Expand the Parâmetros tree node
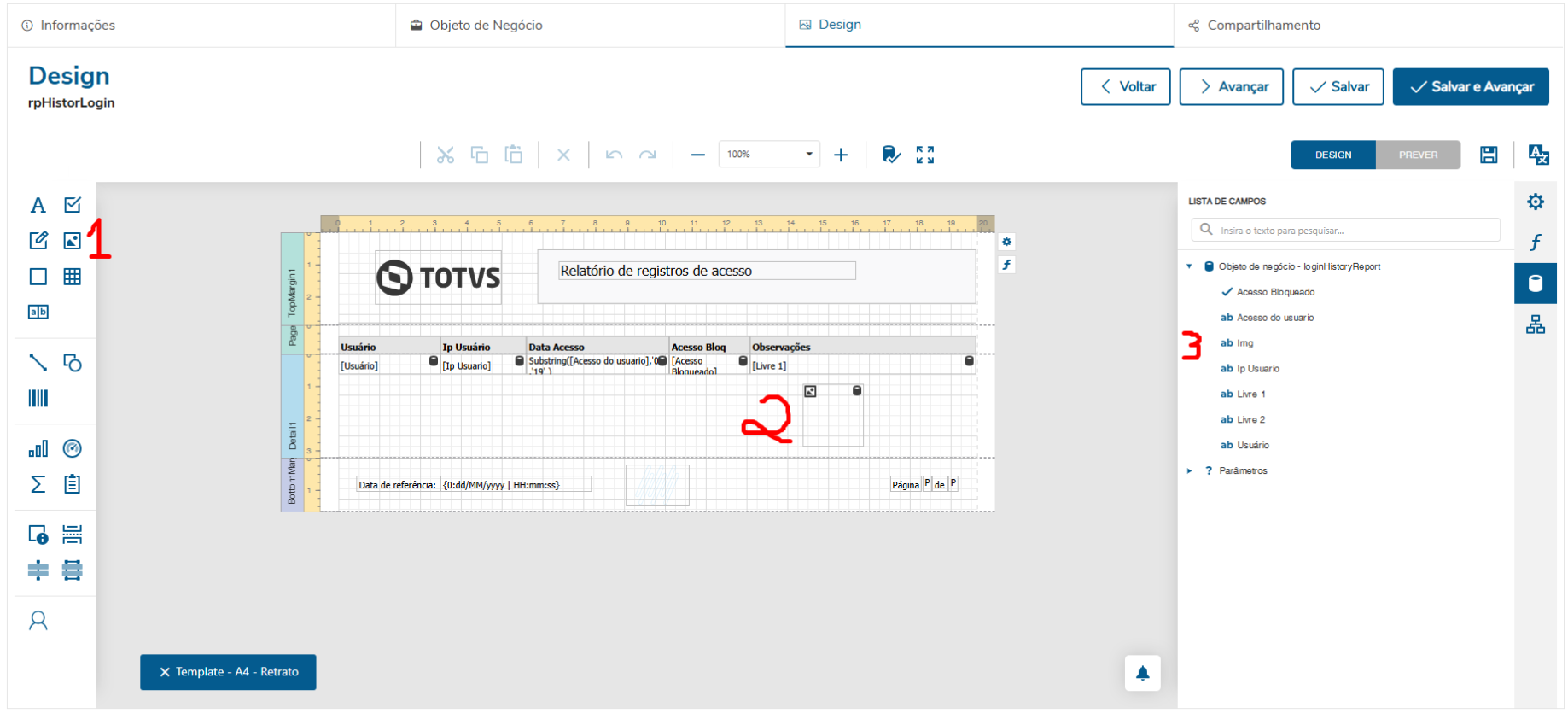This screenshot has width=1568, height=713. click(x=1190, y=470)
